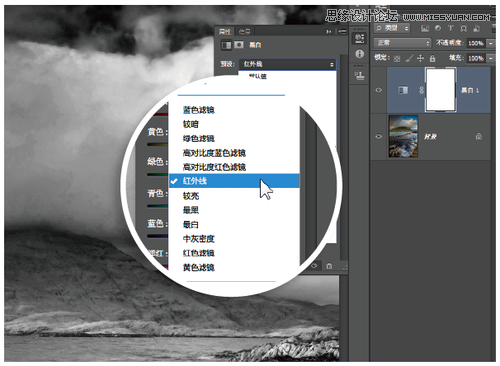Open the Clone Source stamp icon in strip
This screenshot has width=500, height=366.
pyautogui.click(x=359, y=76)
